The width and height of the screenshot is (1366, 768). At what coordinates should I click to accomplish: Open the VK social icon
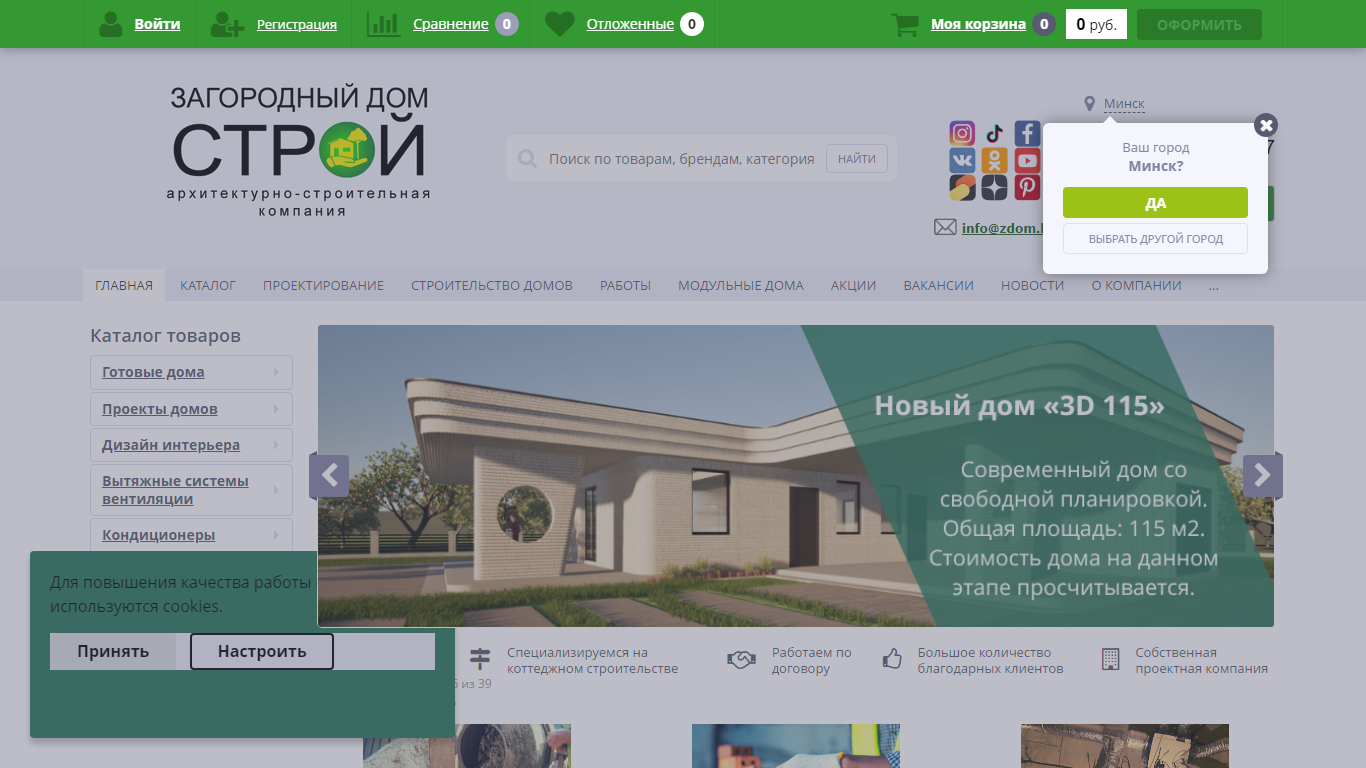point(962,160)
